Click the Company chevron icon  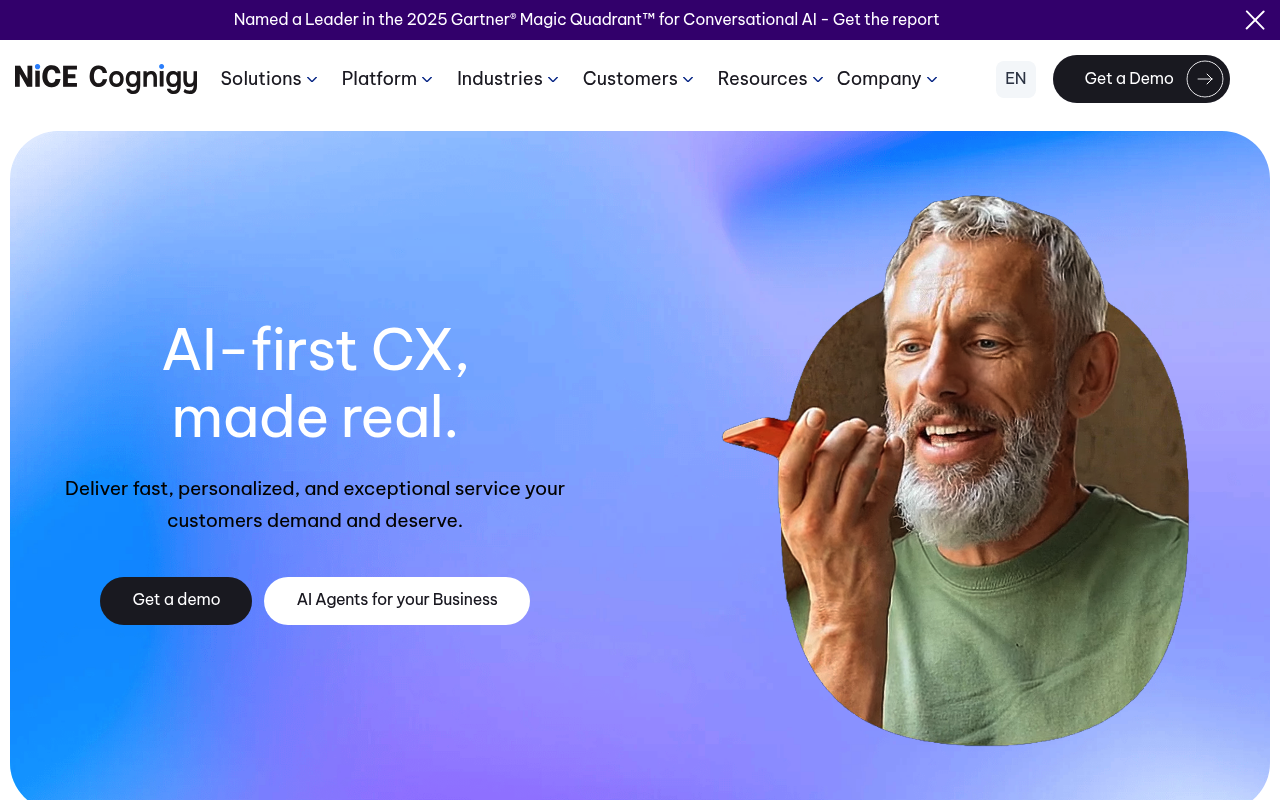pyautogui.click(x=932, y=80)
